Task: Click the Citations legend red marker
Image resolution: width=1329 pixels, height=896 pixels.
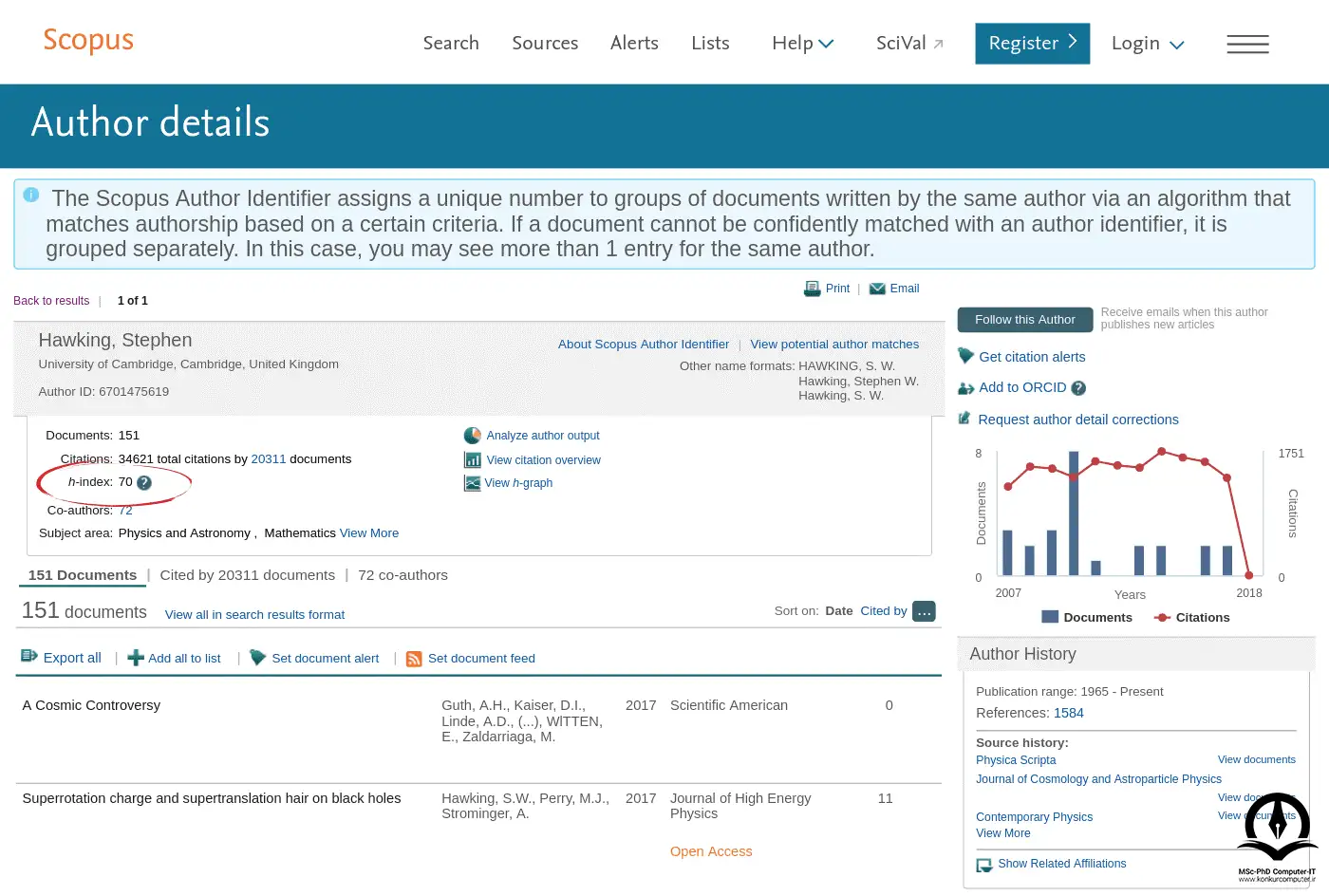Action: [x=1162, y=618]
